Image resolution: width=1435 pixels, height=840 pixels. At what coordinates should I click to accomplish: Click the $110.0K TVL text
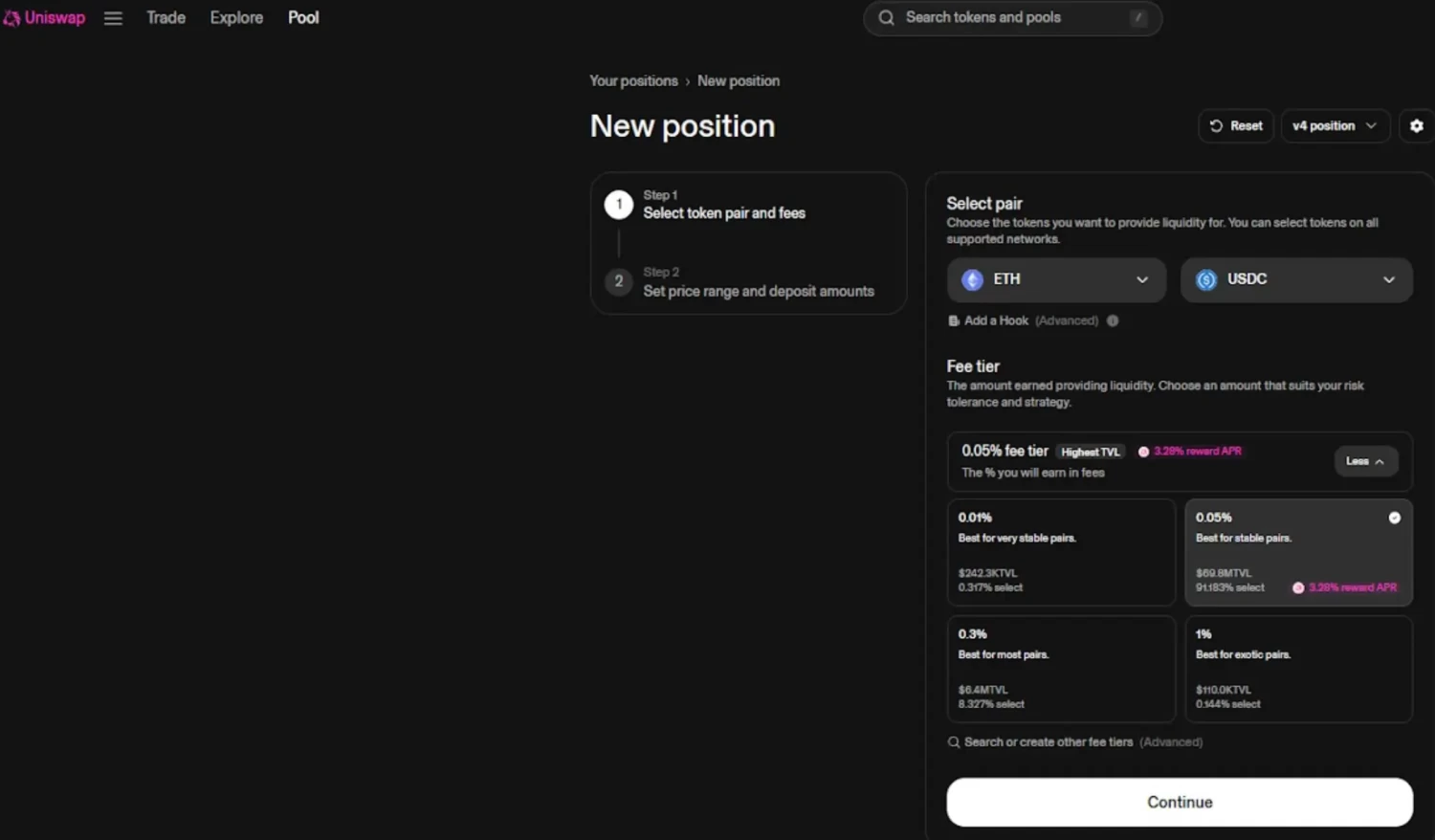(x=1224, y=690)
